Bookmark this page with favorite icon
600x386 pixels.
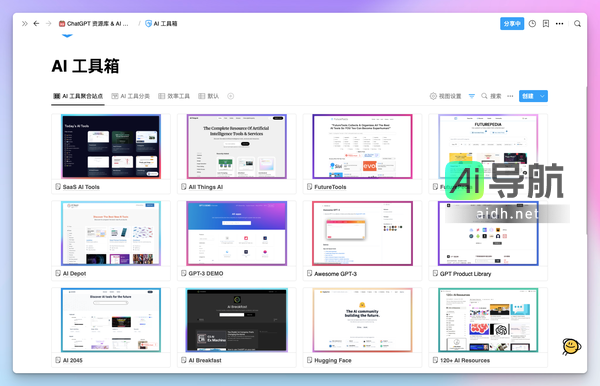[x=546, y=24]
